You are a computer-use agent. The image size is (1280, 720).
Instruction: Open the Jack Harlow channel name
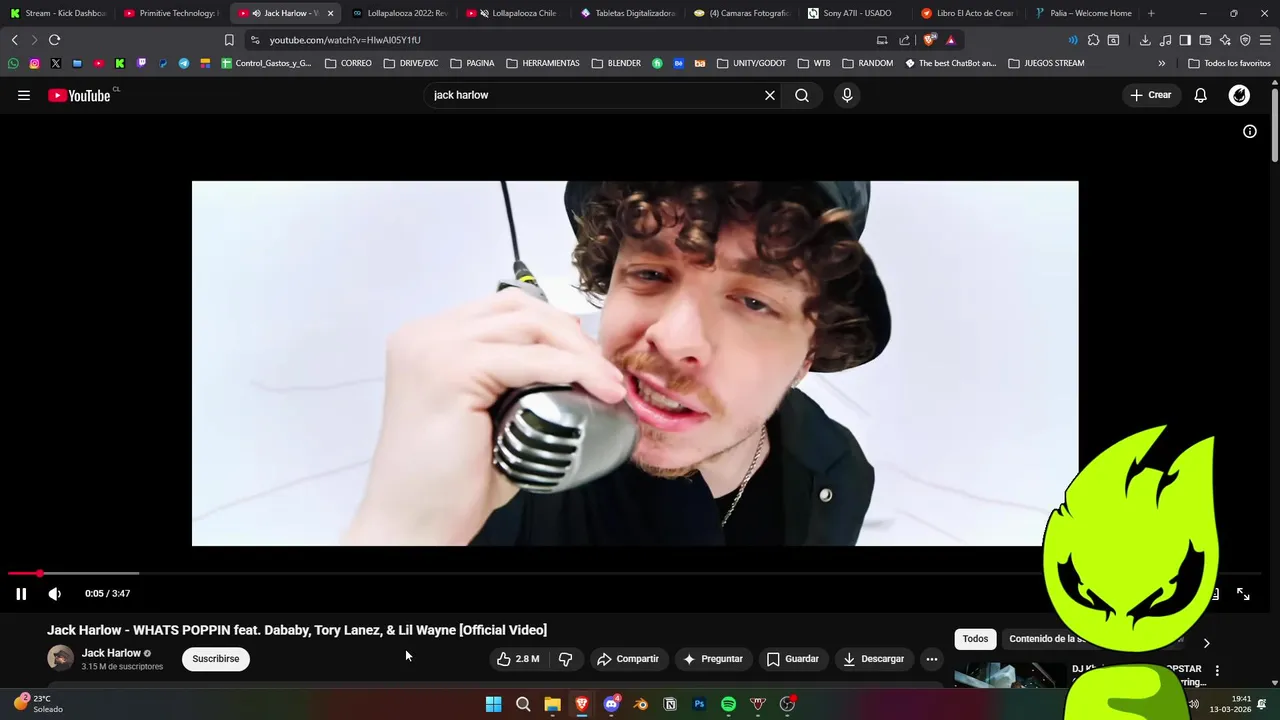[x=111, y=653]
